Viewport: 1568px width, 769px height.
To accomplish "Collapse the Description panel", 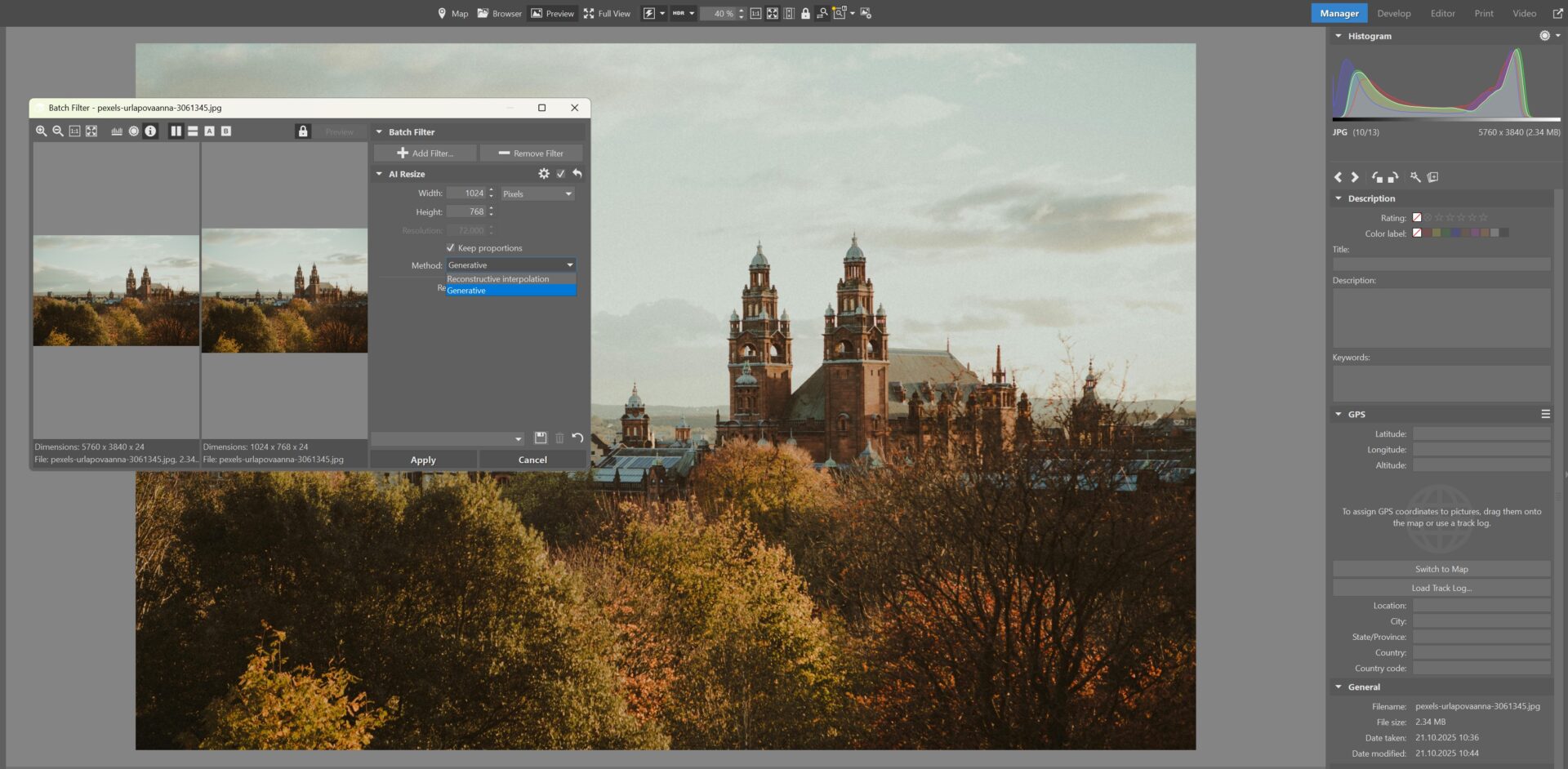I will pyautogui.click(x=1338, y=198).
